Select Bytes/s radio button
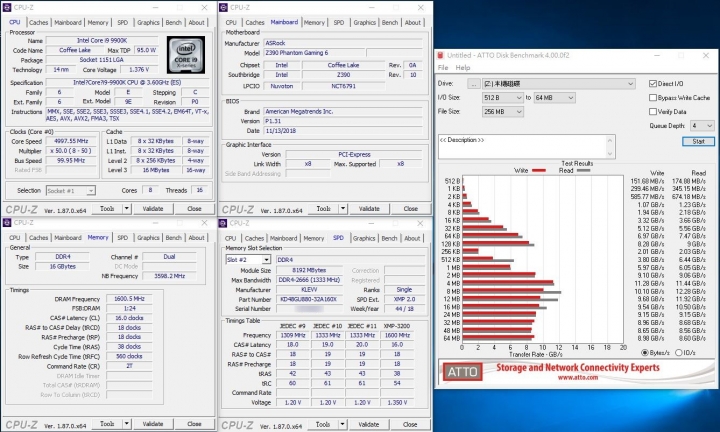Viewport: 720px width, 432px height. tap(645, 353)
